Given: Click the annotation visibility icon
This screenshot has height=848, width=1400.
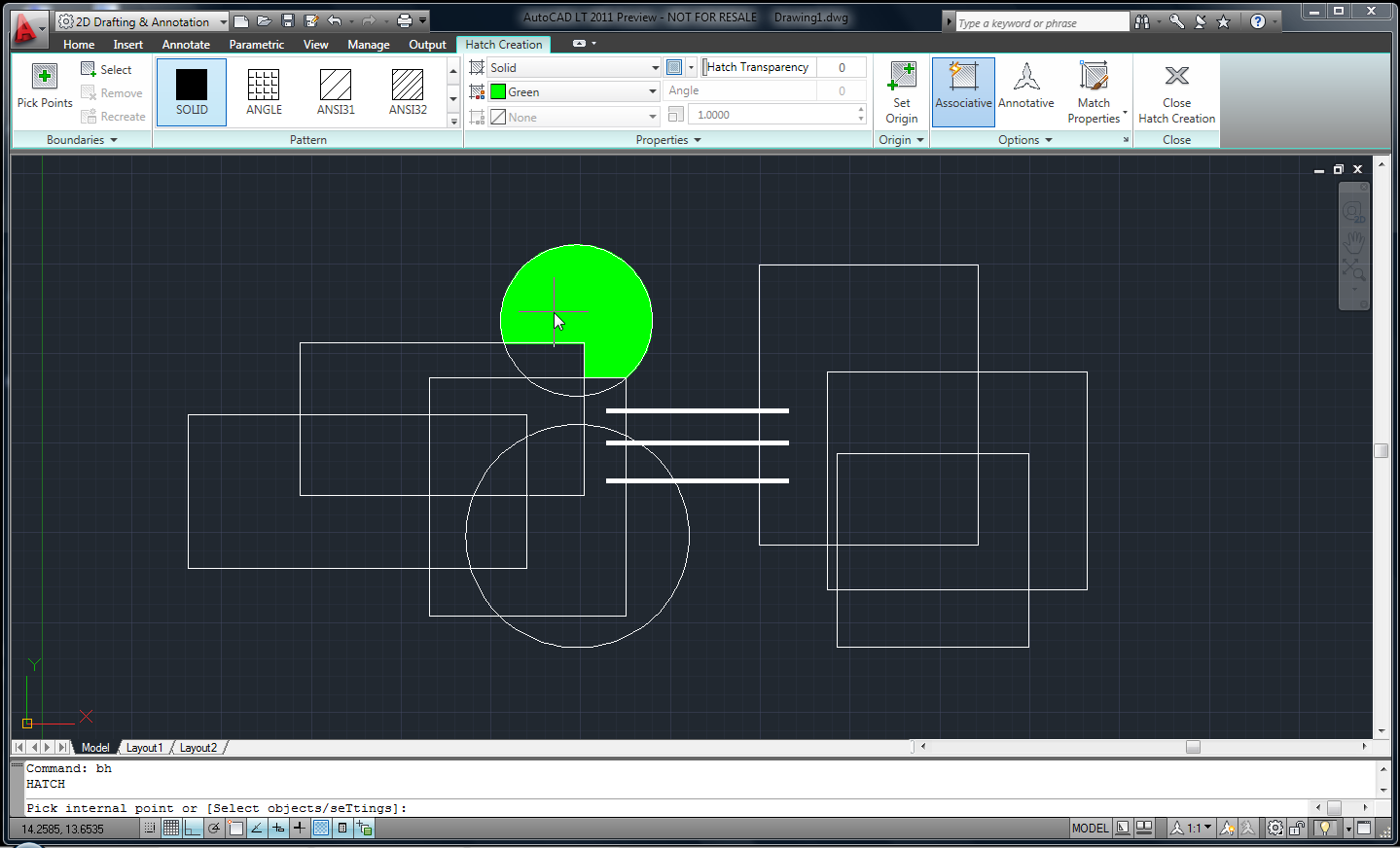Looking at the screenshot, I should pos(1227,829).
